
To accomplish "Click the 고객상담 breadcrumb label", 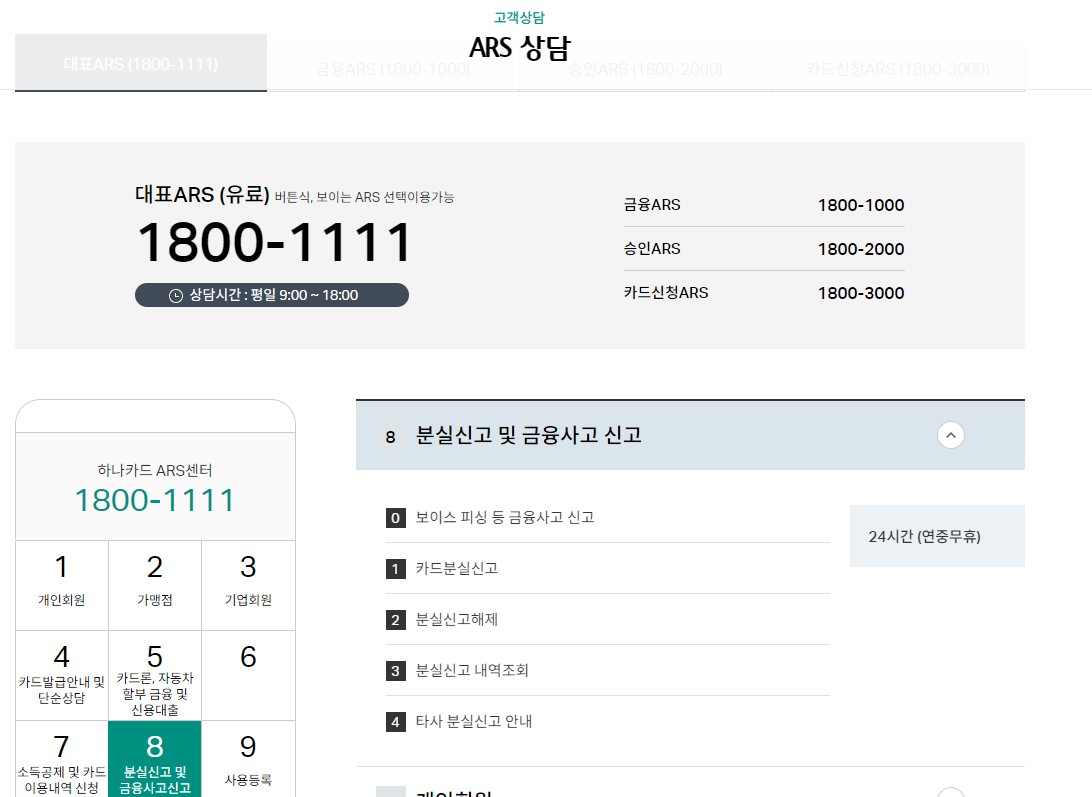I will (520, 17).
